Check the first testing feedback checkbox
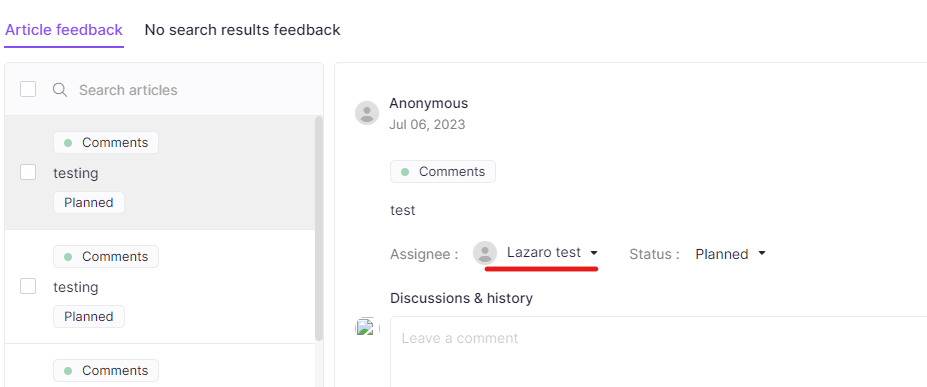 click(x=28, y=172)
